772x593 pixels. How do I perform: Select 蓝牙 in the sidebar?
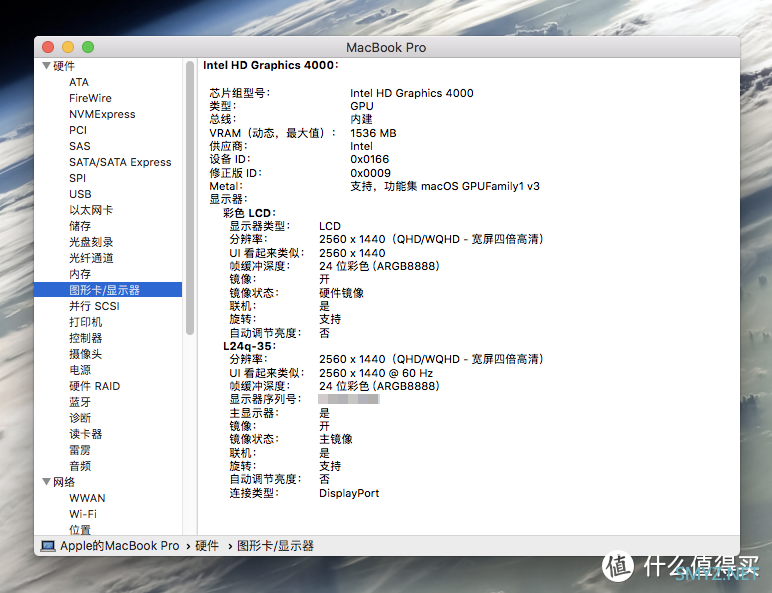(x=80, y=402)
